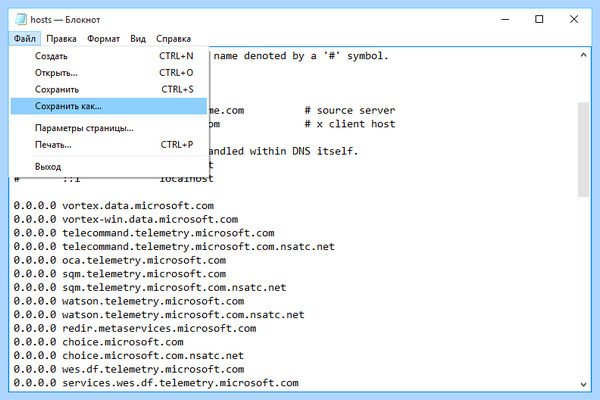
Task: Open the Справка menu
Action: [x=173, y=39]
